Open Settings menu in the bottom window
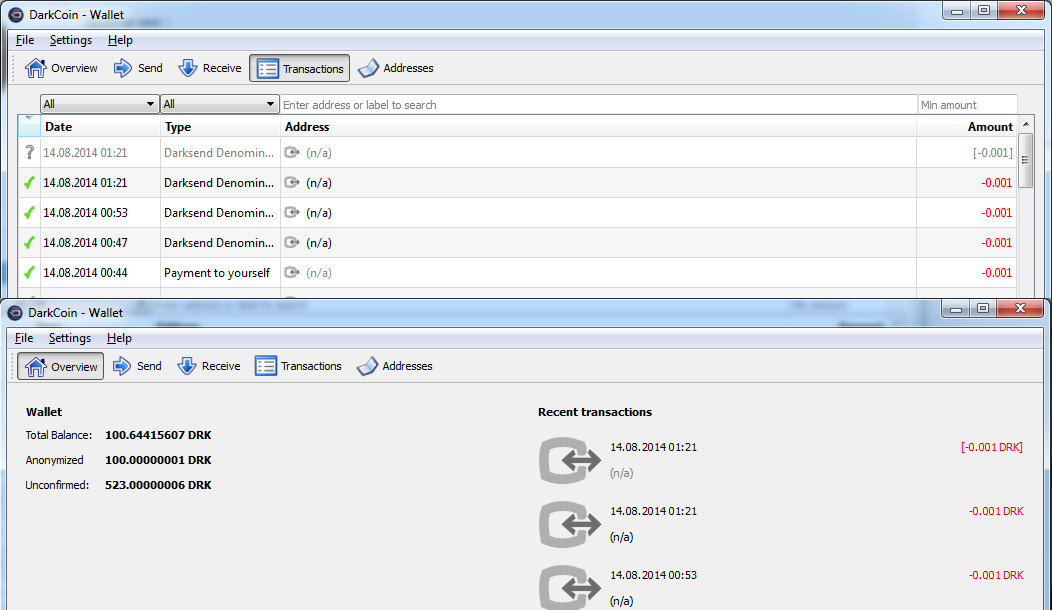Viewport: 1052px width, 610px height. tap(70, 338)
